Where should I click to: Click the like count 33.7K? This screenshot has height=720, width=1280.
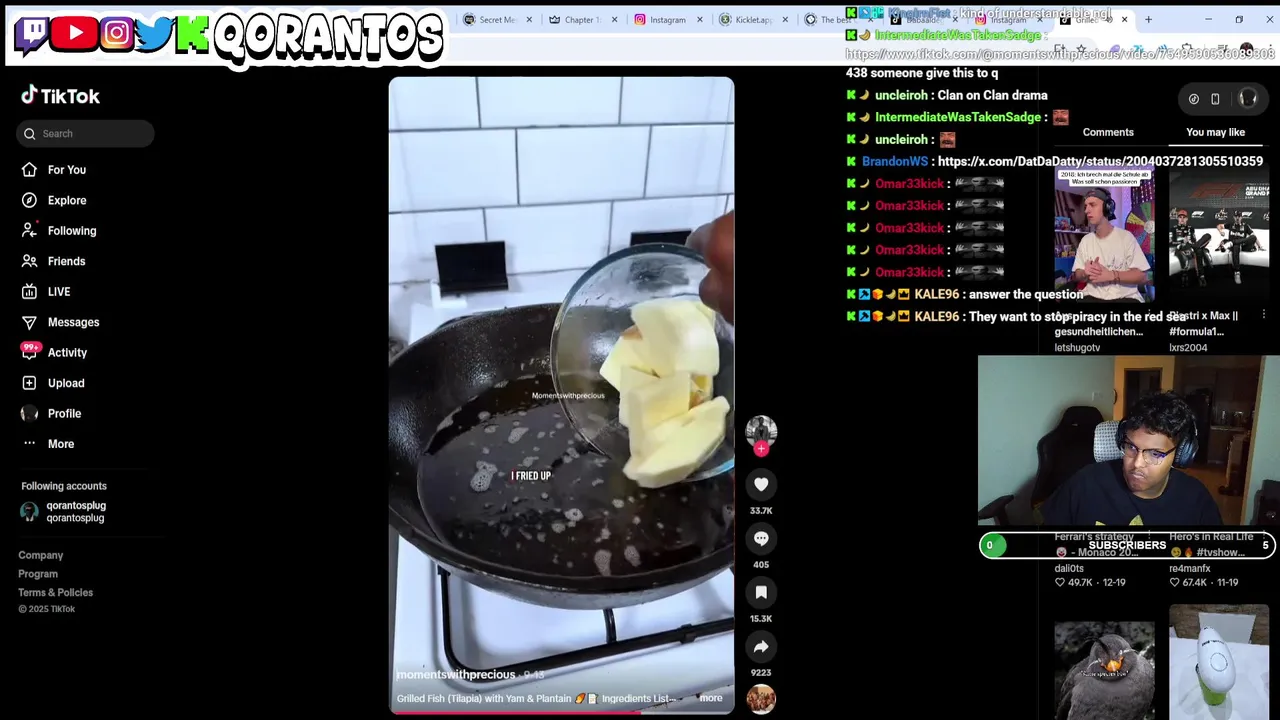coord(761,511)
